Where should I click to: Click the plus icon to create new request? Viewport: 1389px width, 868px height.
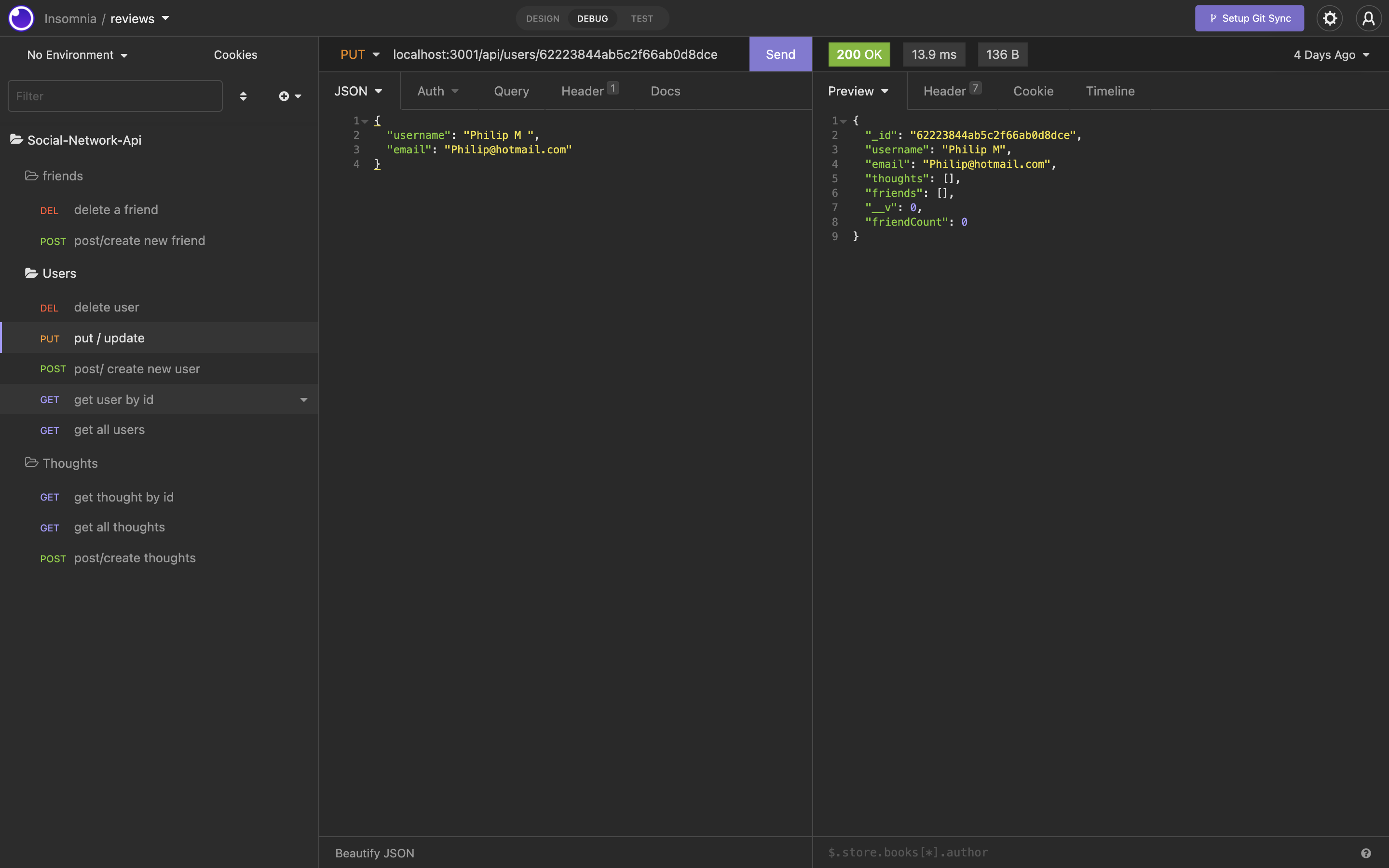pyautogui.click(x=285, y=96)
